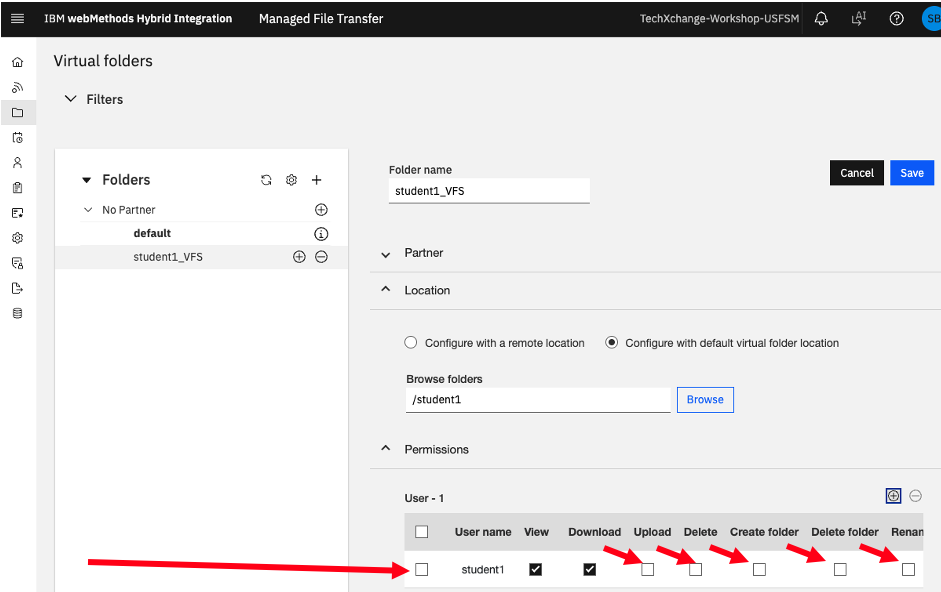Enable Upload permission for student1
The width and height of the screenshot is (941, 592).
point(647,569)
